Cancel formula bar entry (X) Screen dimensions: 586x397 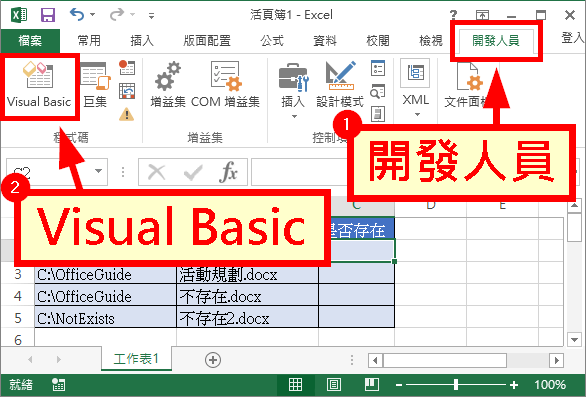pos(157,172)
